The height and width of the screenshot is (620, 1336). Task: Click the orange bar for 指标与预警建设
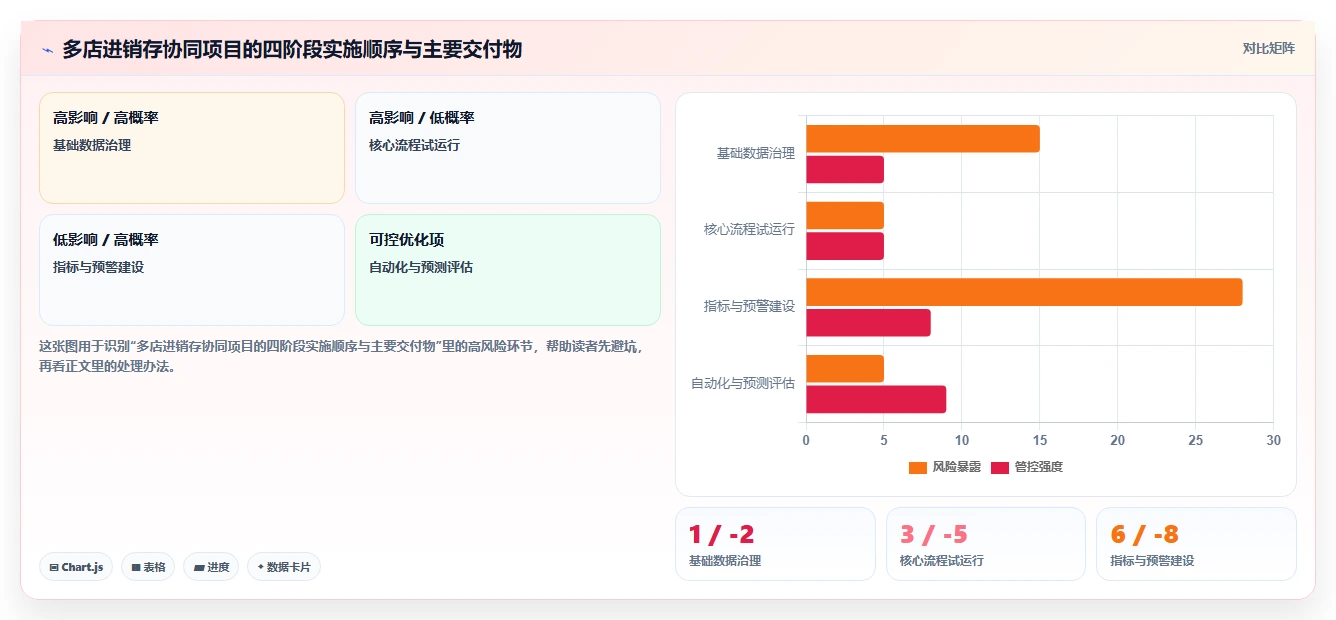click(1024, 292)
